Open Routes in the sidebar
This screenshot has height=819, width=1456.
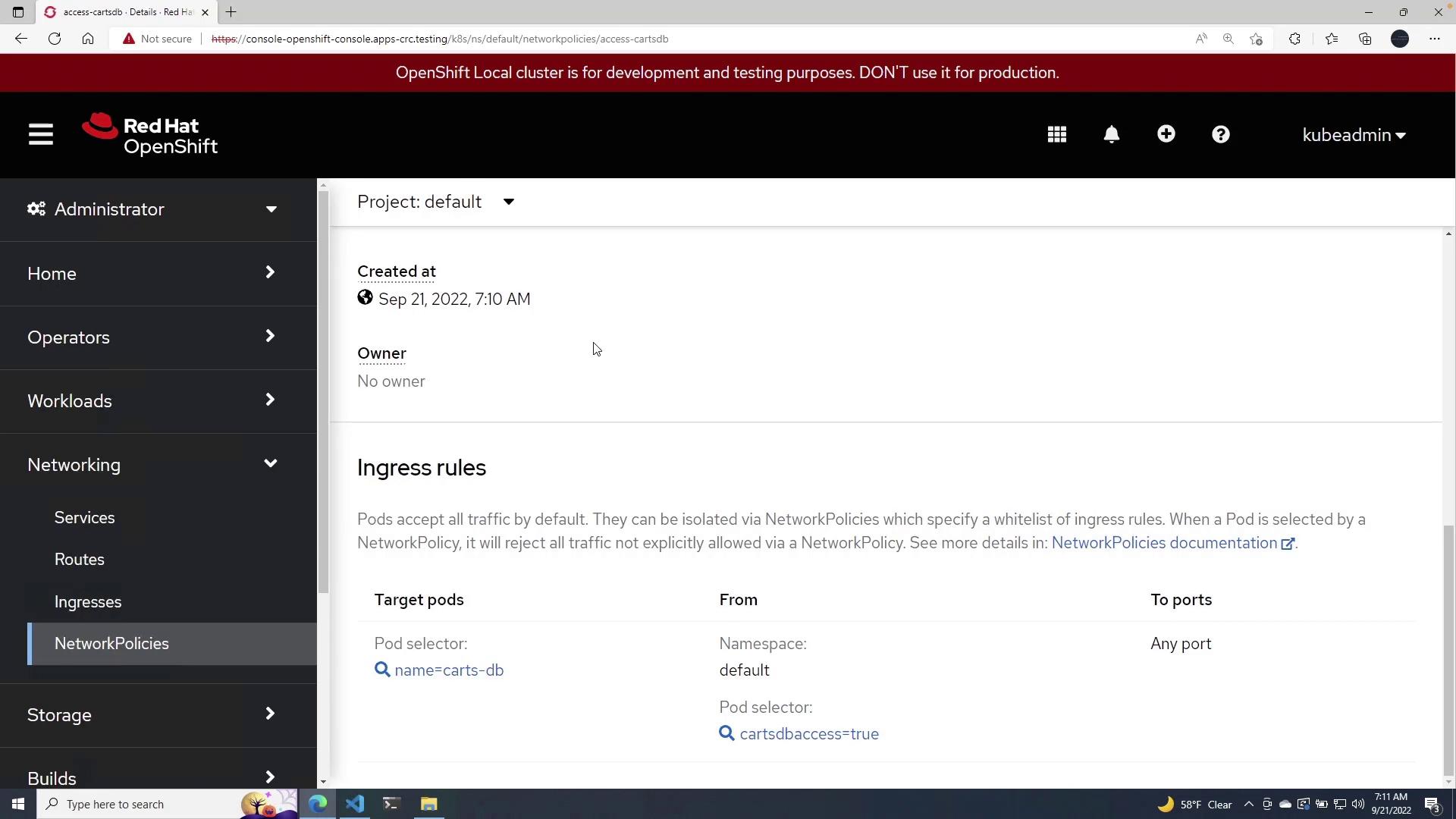tap(79, 560)
